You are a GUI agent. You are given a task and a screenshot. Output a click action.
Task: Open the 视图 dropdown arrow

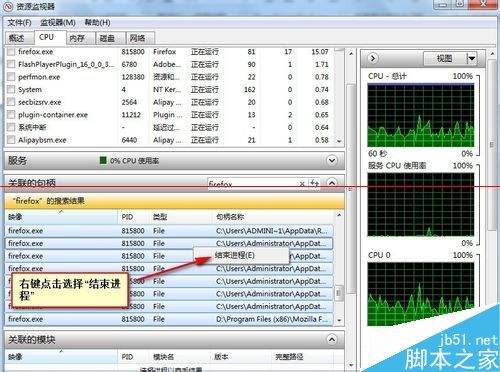pos(471,59)
